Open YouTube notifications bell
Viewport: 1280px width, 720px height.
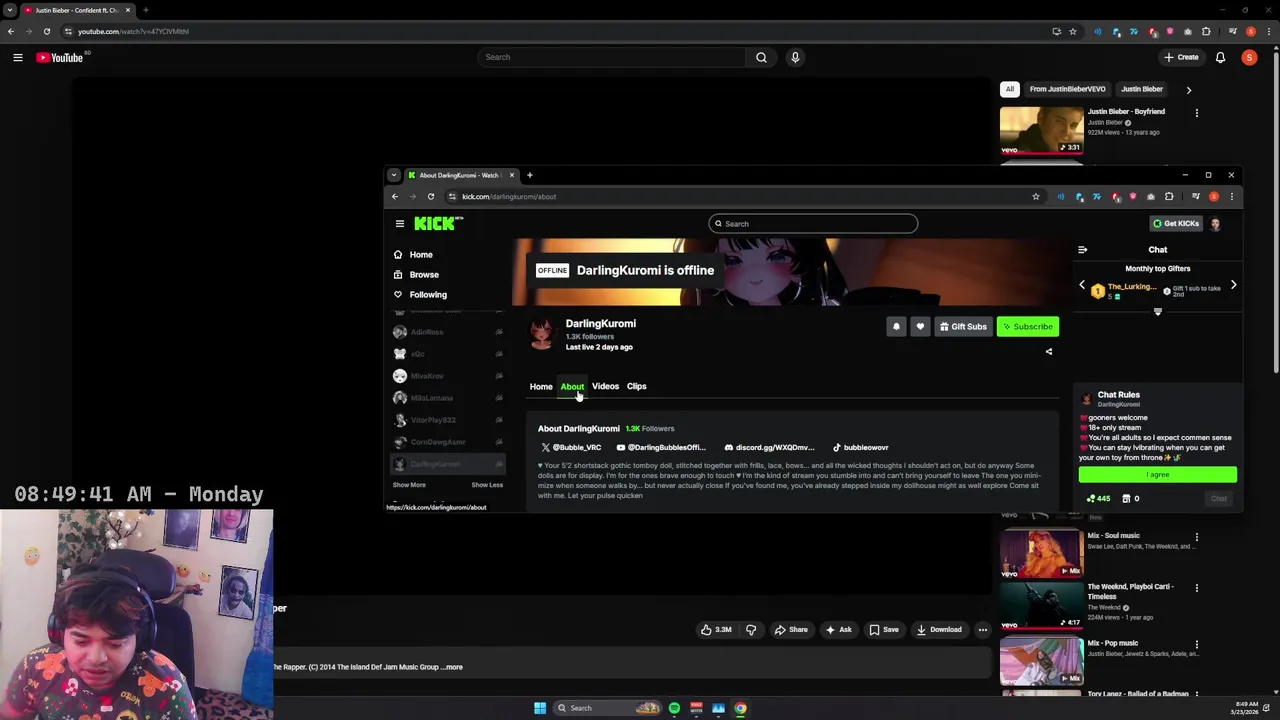(1220, 57)
